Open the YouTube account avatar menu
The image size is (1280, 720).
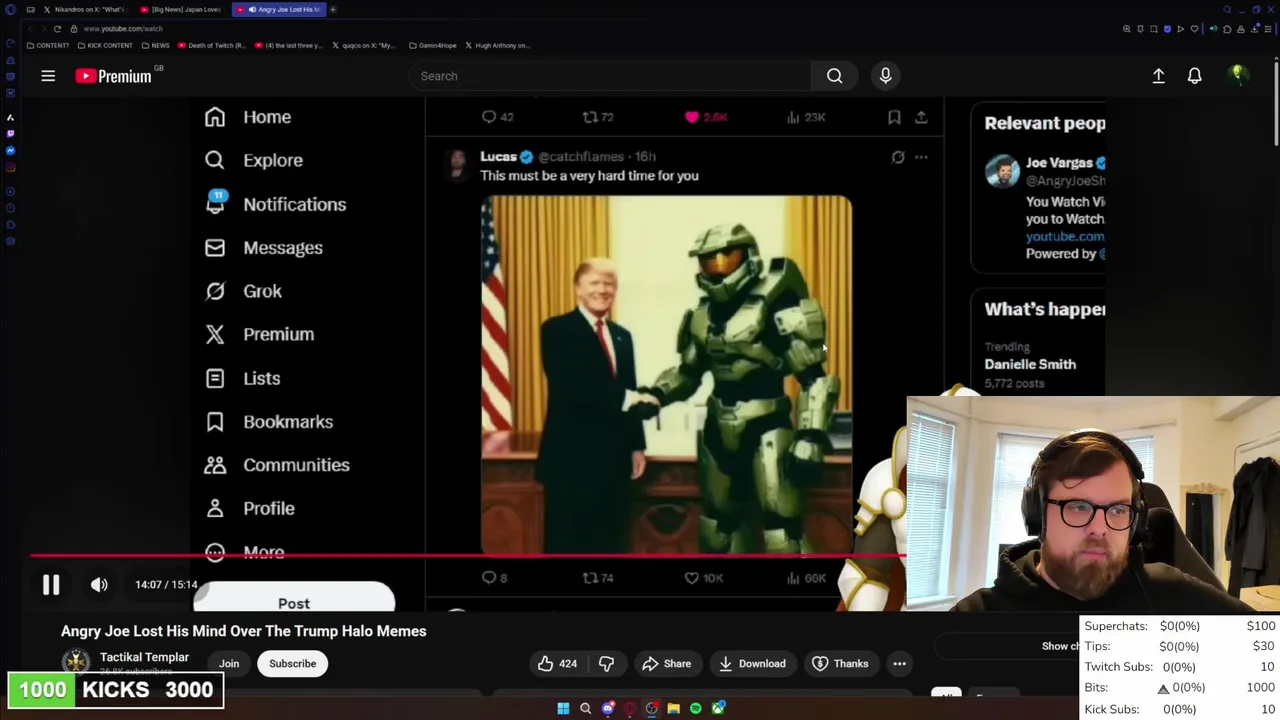[x=1237, y=75]
